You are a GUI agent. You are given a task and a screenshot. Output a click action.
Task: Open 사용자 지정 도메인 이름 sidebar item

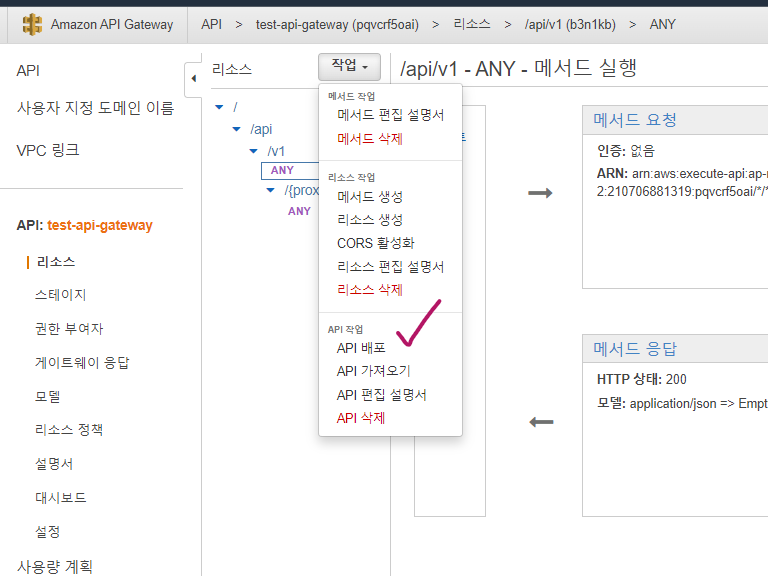(x=96, y=108)
